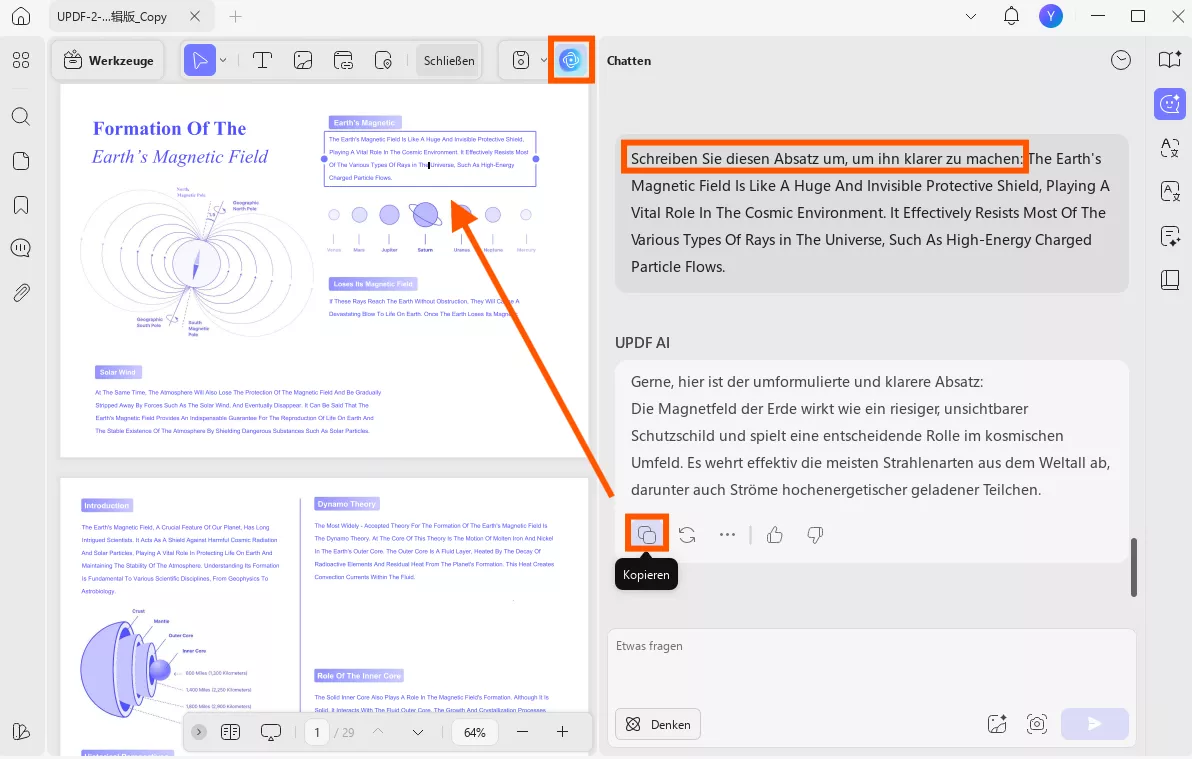Toggle the Denken thinking mode button
Viewport: 1192px width, 759px height.
[658, 724]
